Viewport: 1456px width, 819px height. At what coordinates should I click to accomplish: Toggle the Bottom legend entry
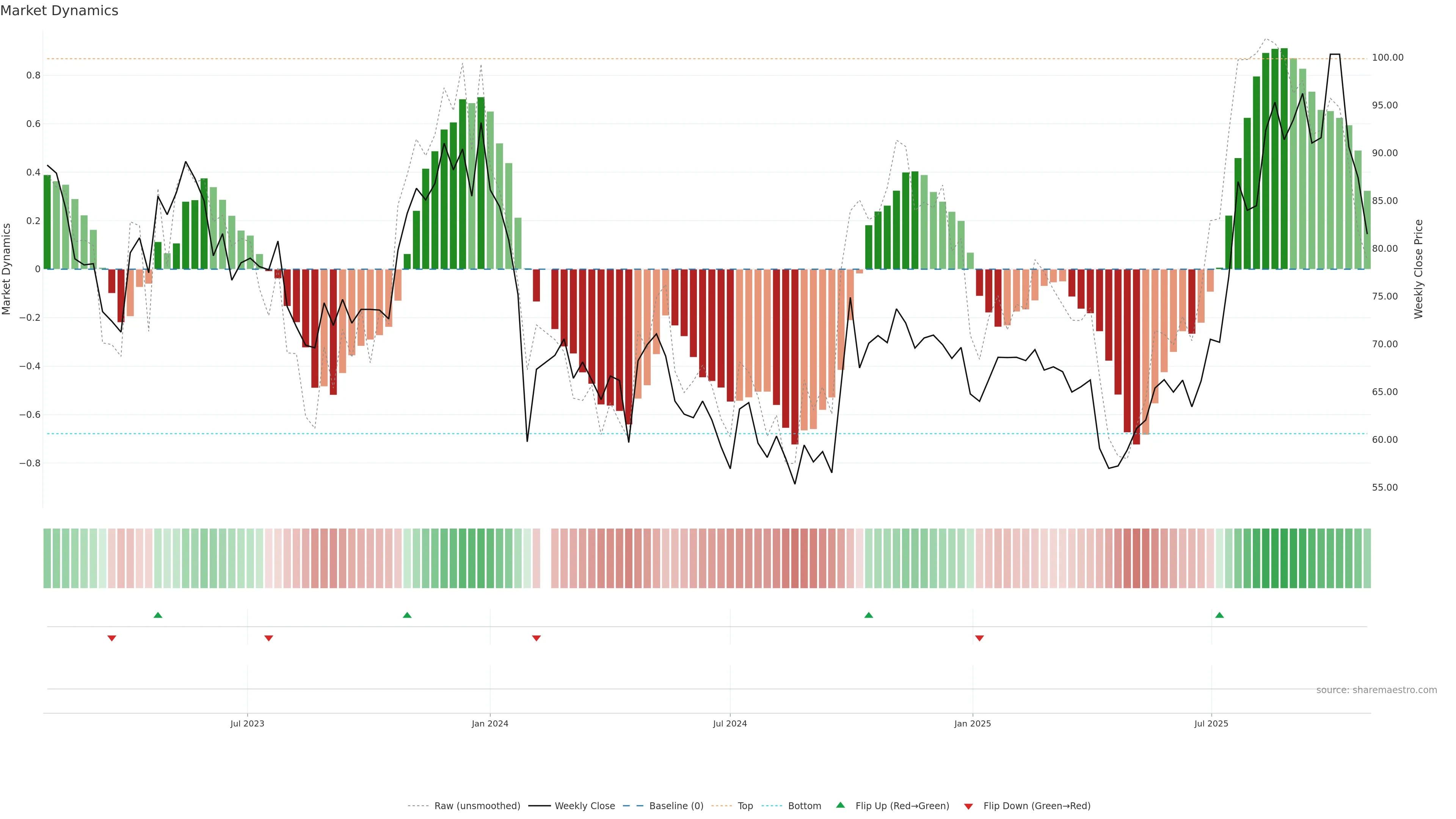[x=804, y=806]
